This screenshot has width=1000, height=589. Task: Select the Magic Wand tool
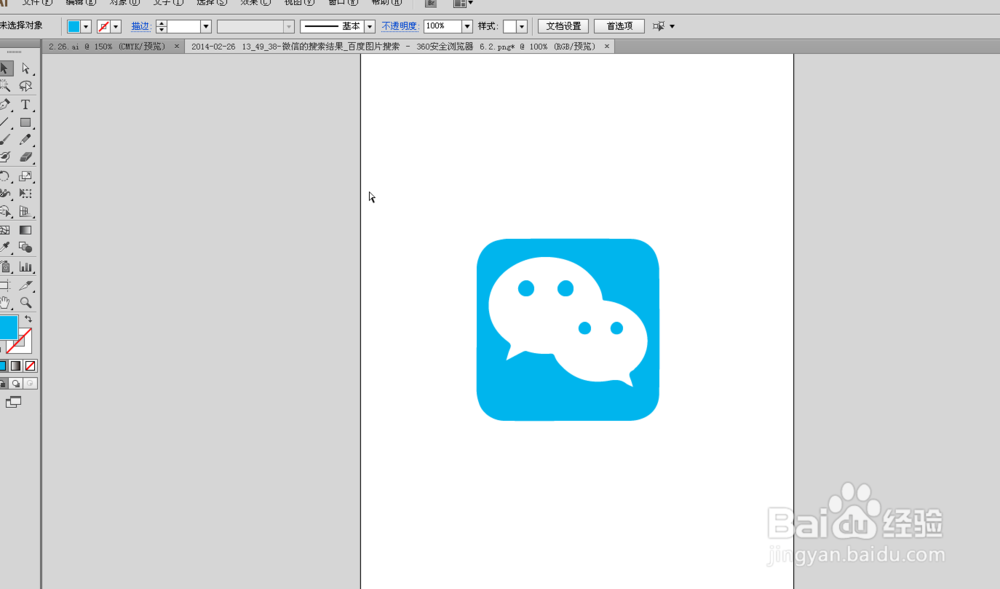point(6,85)
